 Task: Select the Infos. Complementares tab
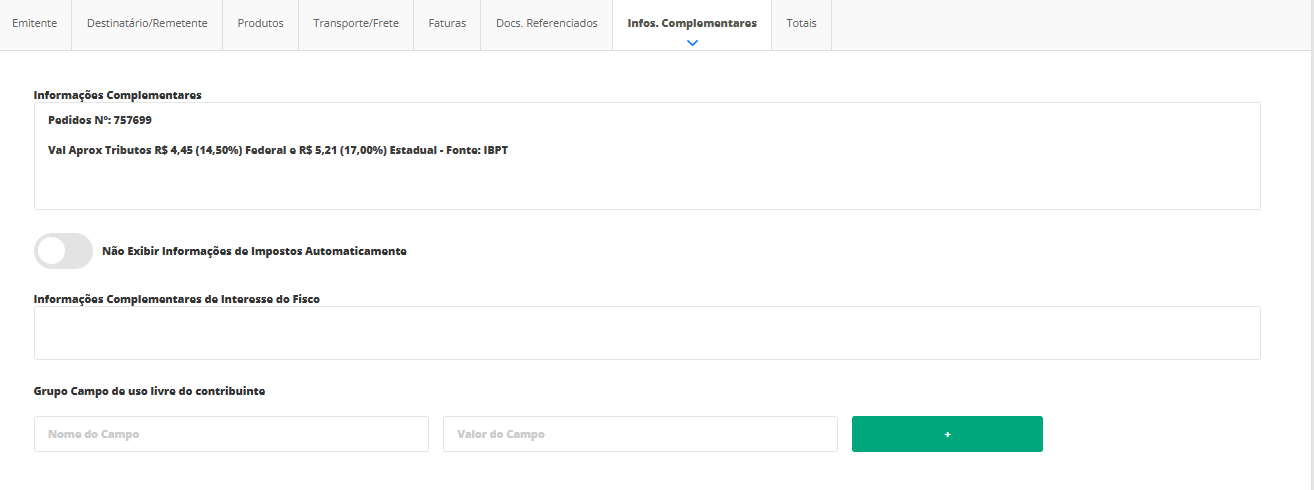point(692,23)
